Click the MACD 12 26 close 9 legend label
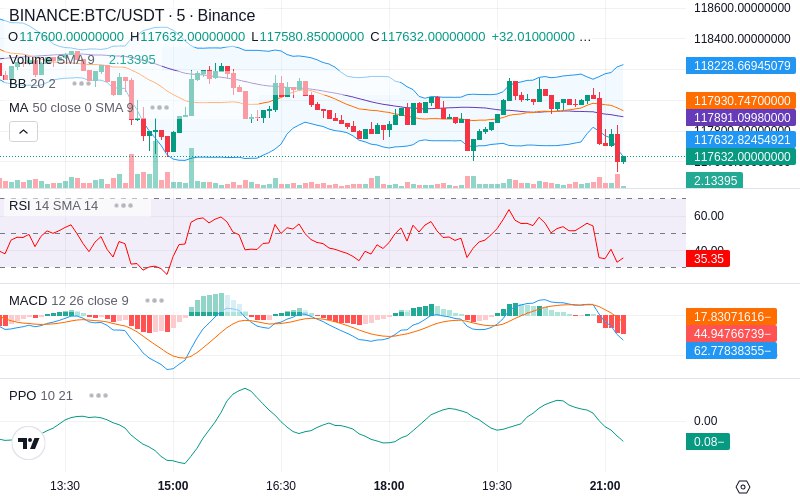800x500 pixels. (69, 301)
